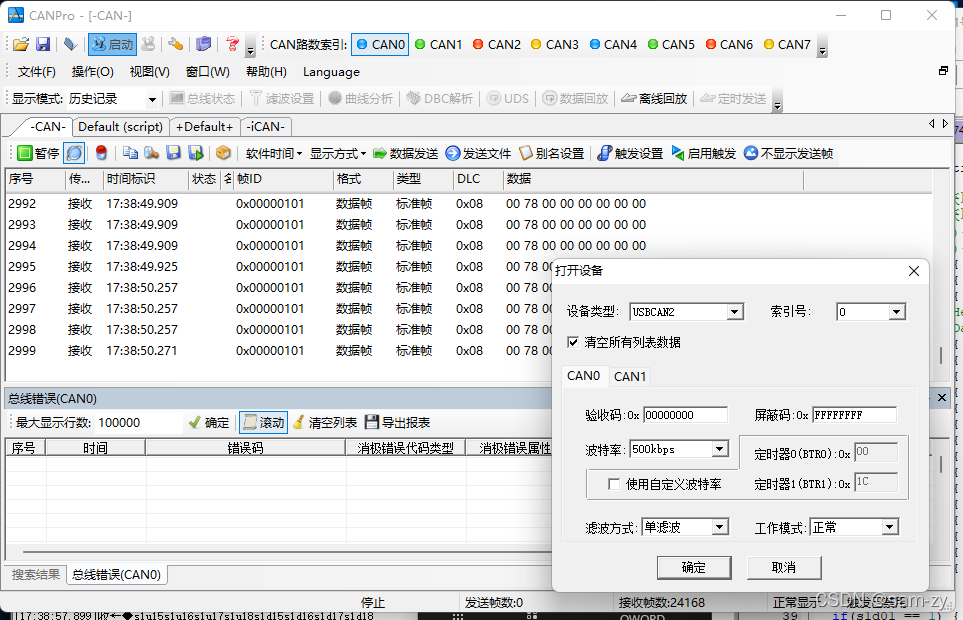Close the 总线错误 panel

[x=942, y=398]
